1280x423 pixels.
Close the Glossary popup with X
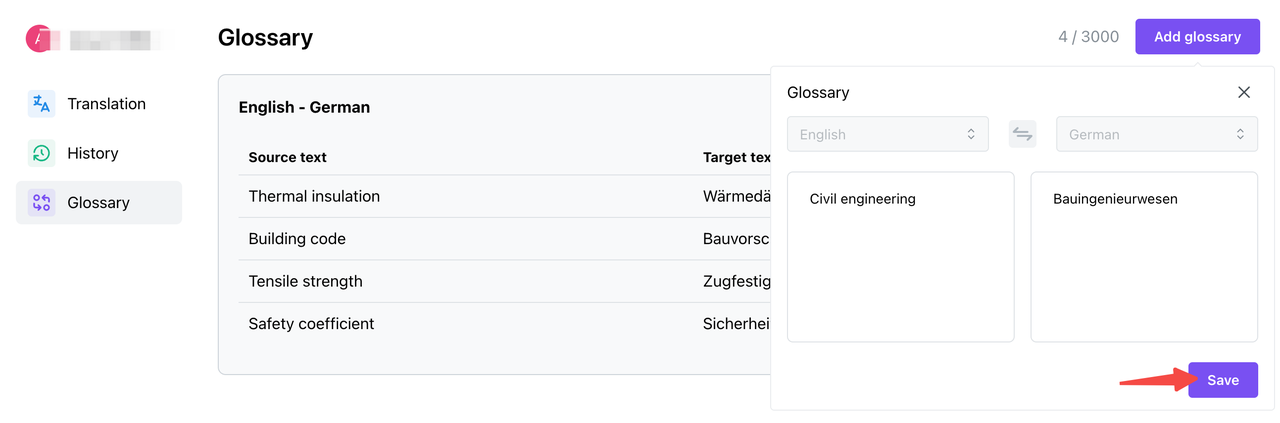pos(1244,92)
